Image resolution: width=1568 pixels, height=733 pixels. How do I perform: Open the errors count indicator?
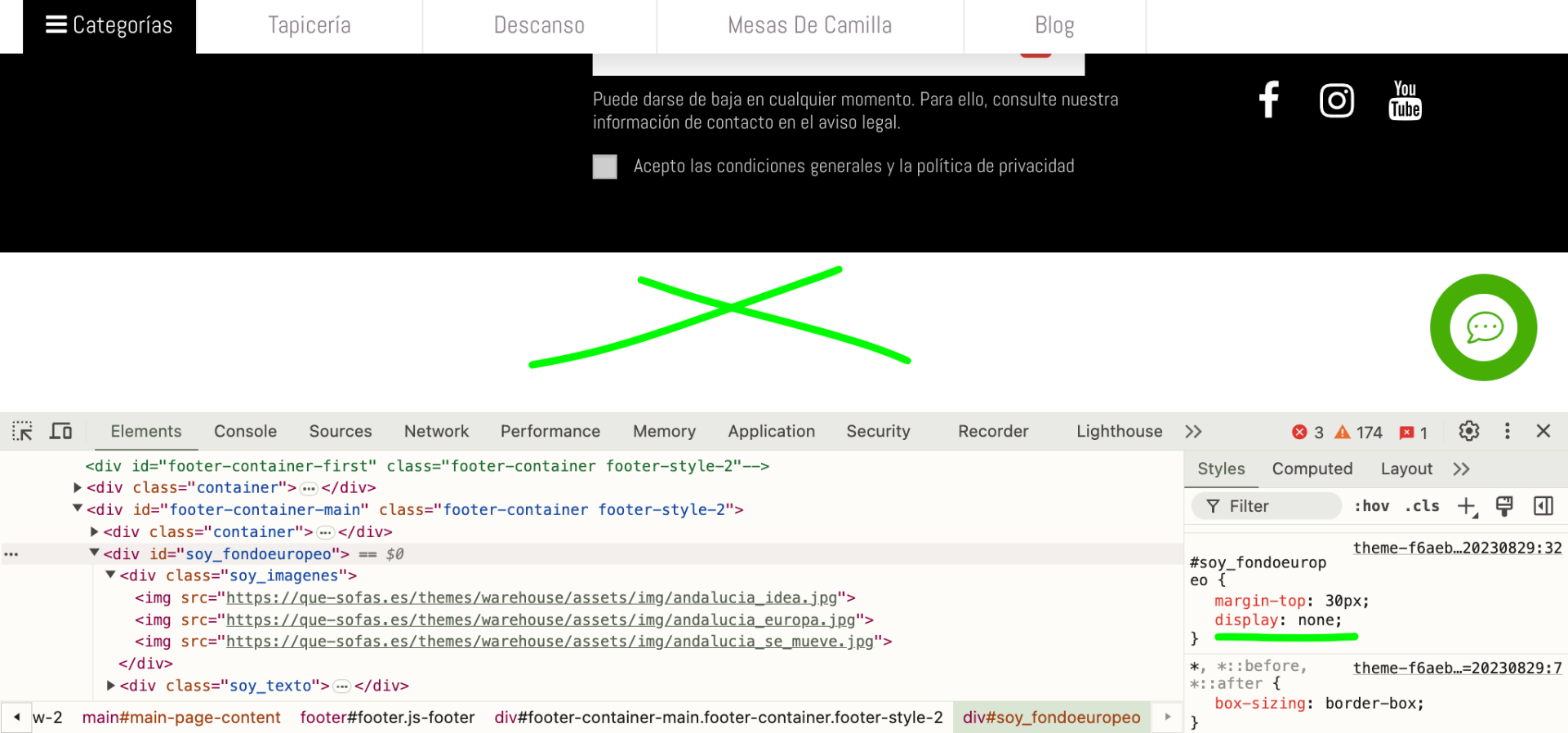(1307, 432)
